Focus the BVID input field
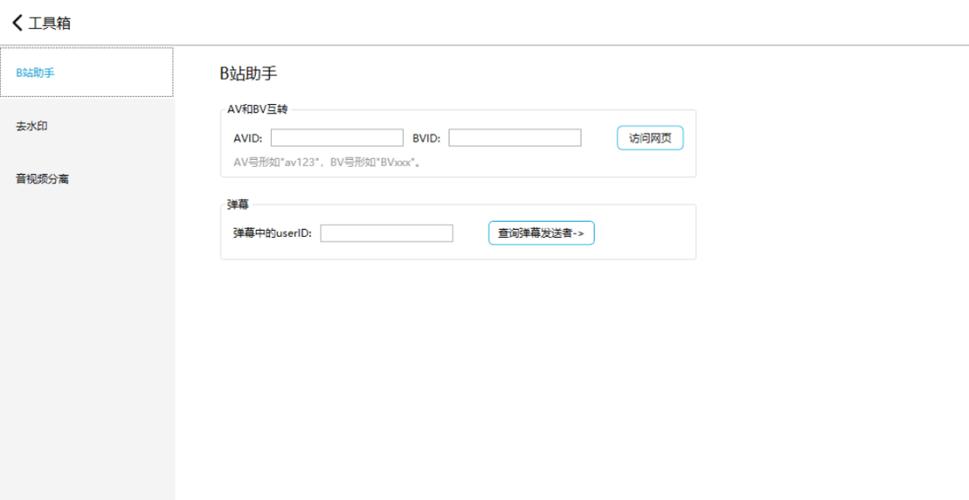Screen dimensions: 969x500 tap(515, 138)
